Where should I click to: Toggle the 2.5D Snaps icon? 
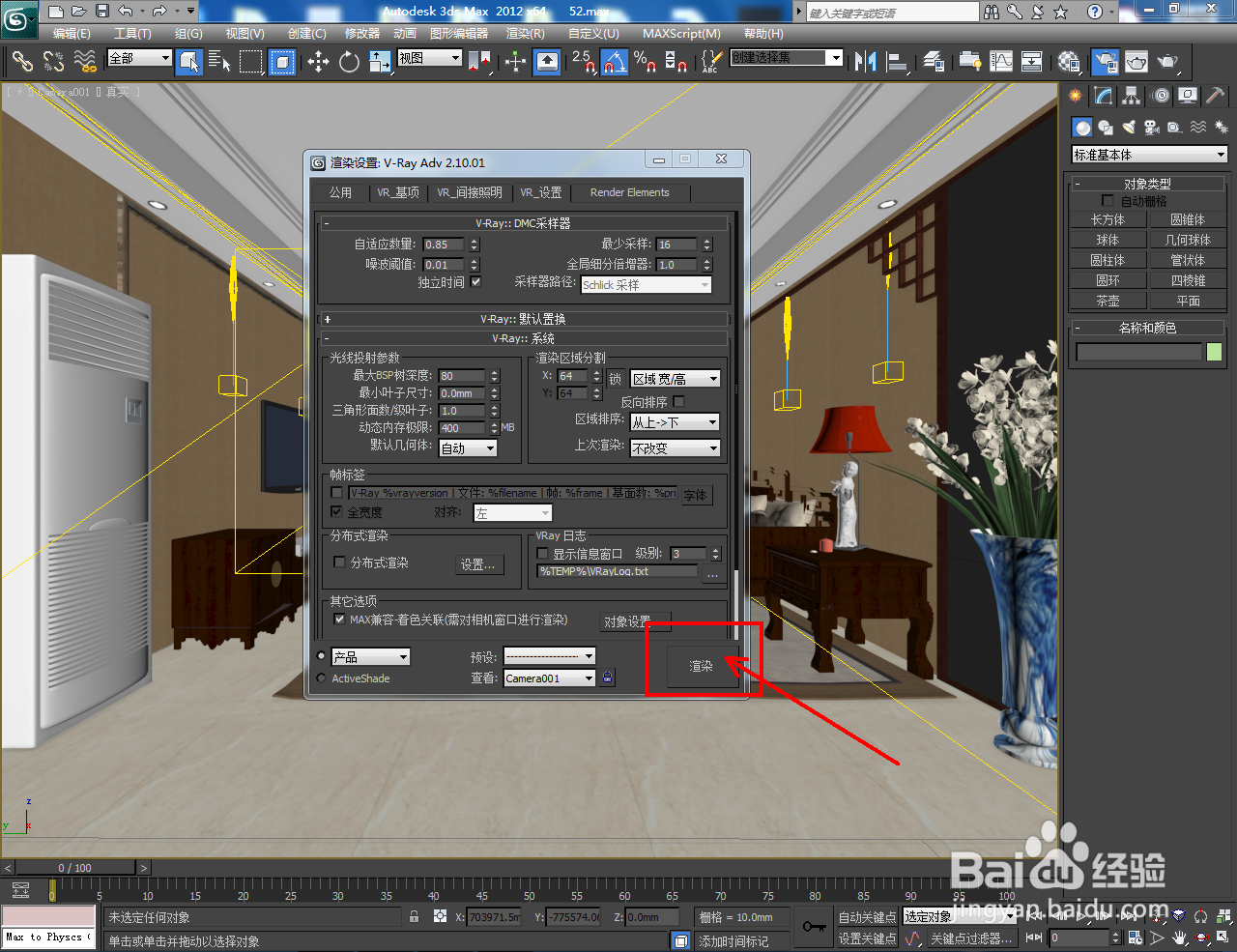click(x=583, y=62)
